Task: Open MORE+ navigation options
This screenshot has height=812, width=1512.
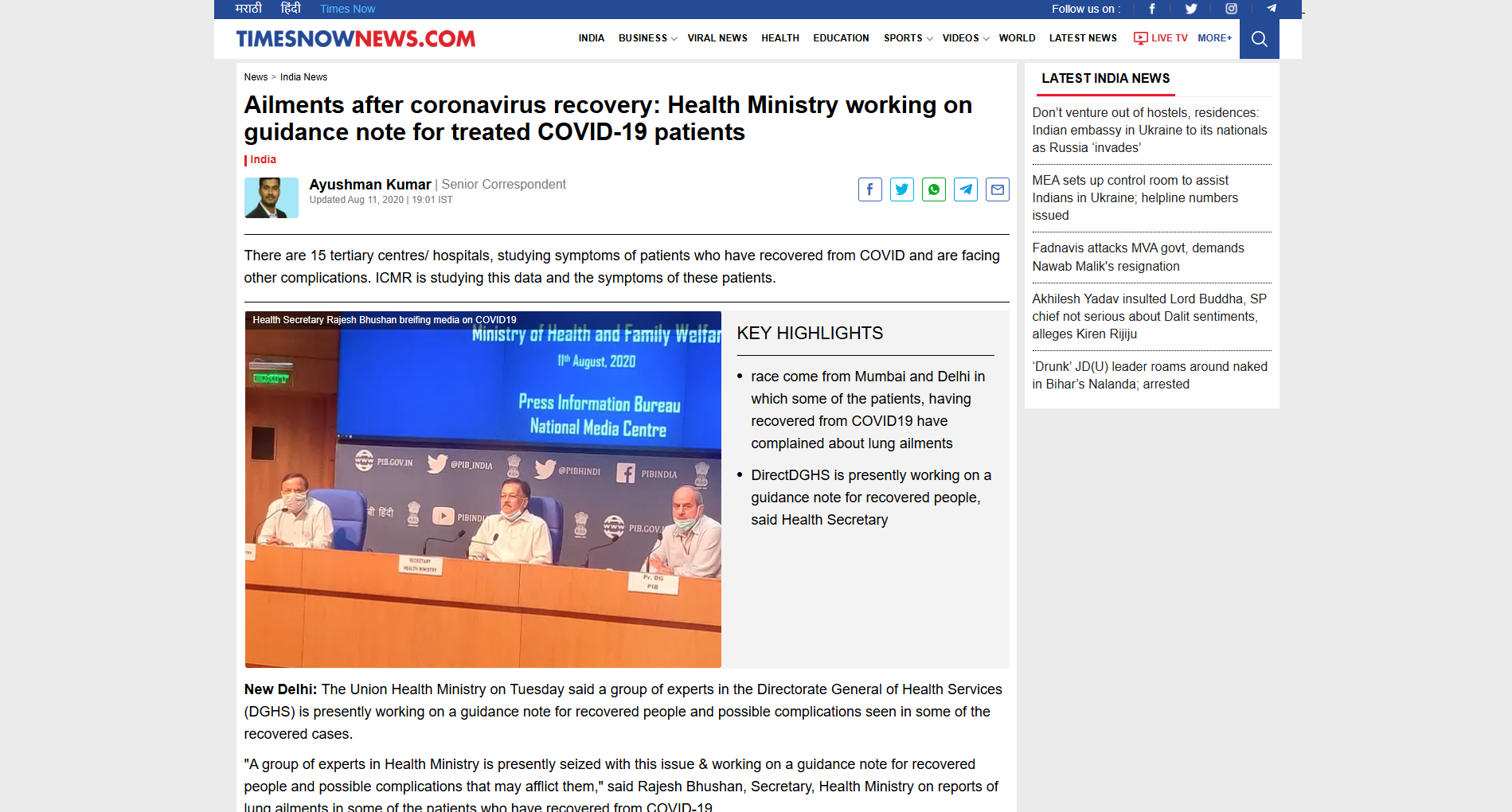Action: pyautogui.click(x=1214, y=38)
